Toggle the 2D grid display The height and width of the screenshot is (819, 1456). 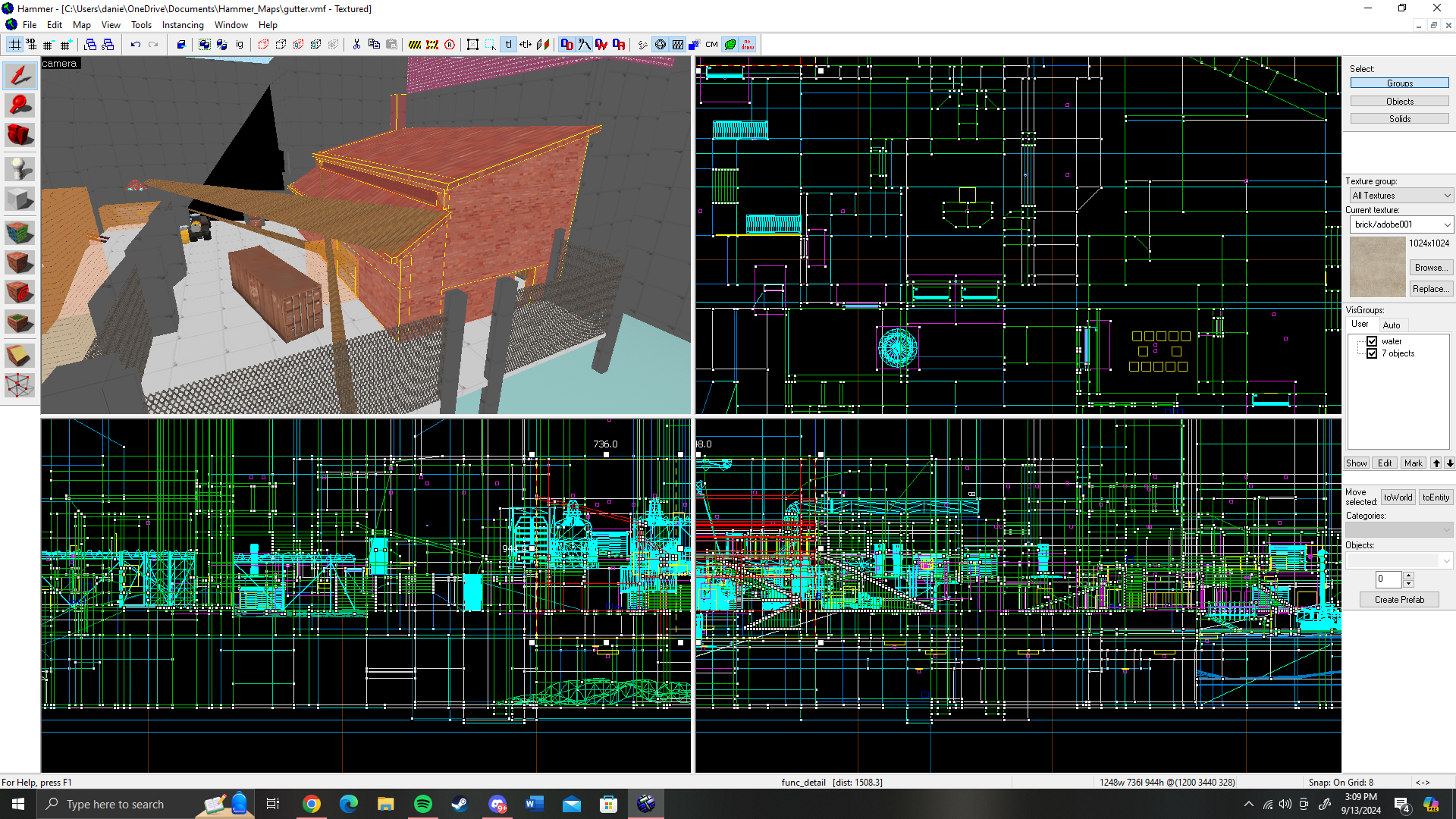coord(14,45)
